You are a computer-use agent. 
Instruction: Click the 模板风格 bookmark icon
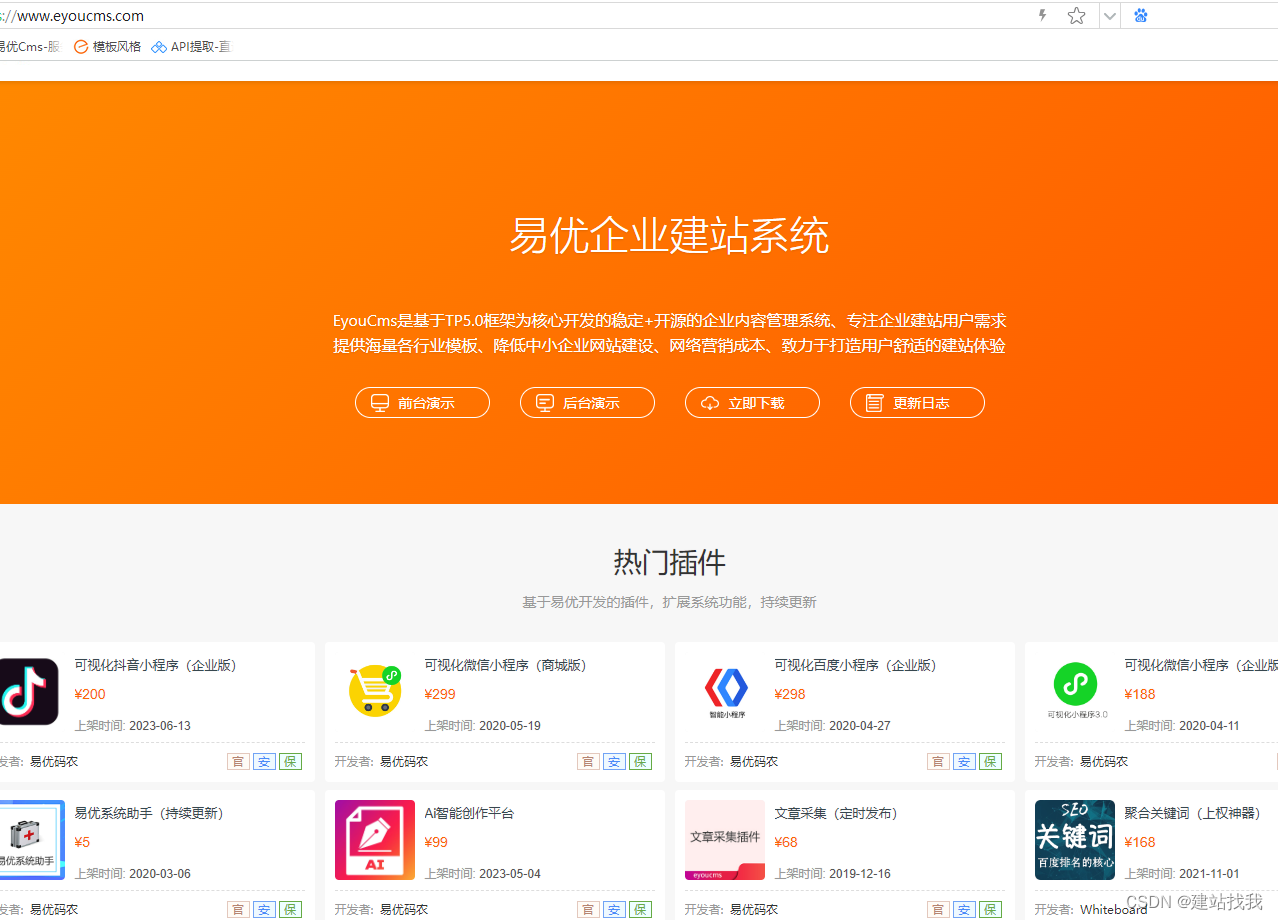tap(81, 46)
